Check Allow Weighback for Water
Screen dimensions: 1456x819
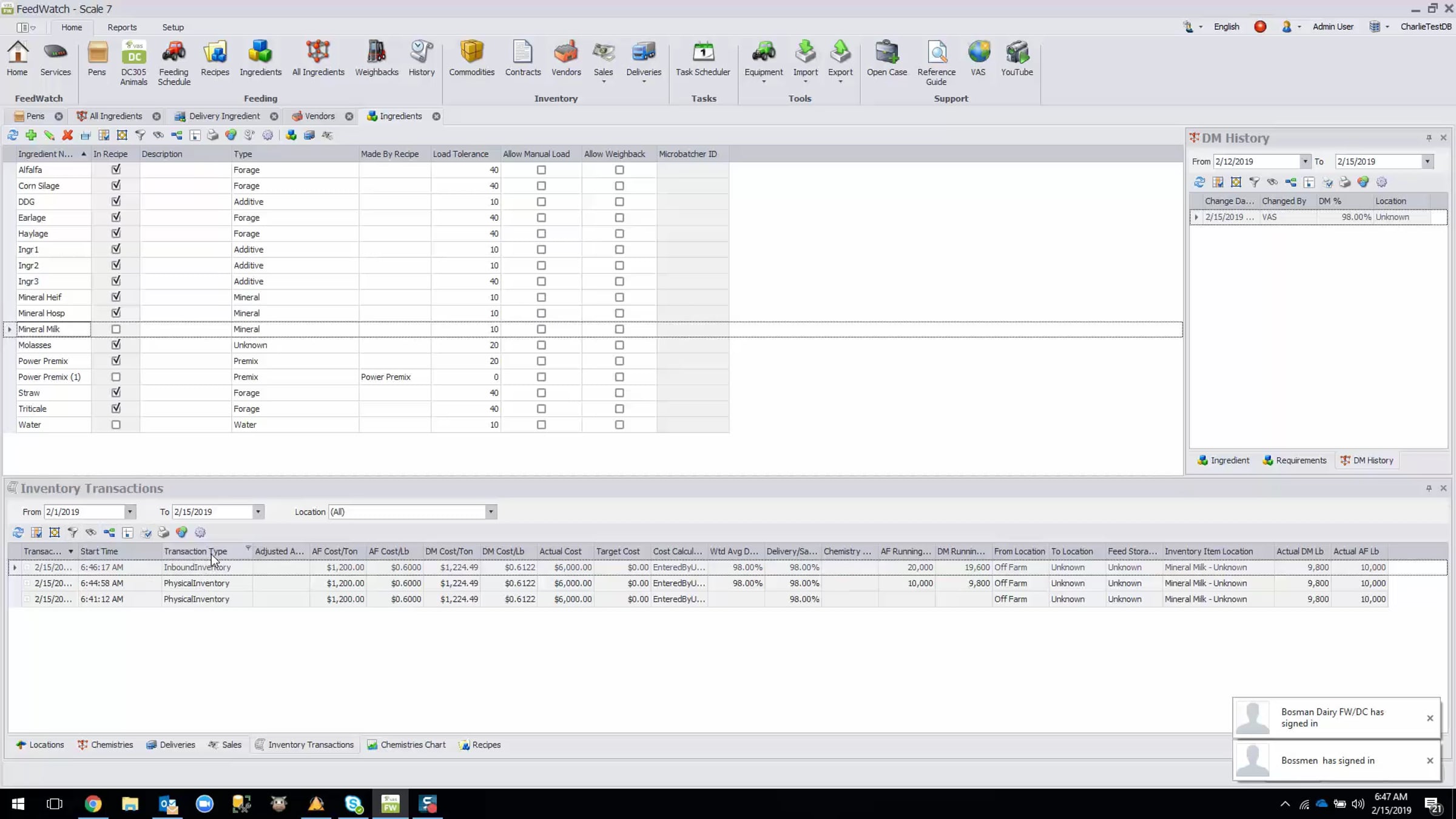(619, 425)
